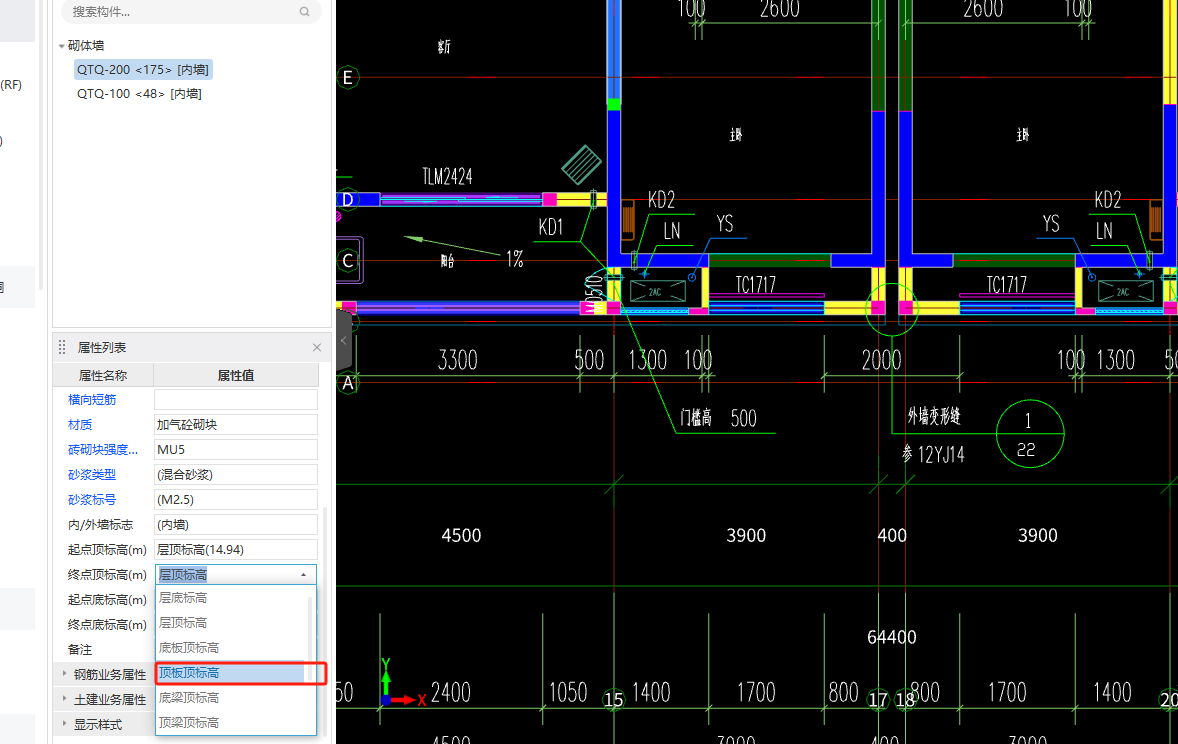Click the TLM2424 door label
The image size is (1178, 744).
tap(447, 177)
